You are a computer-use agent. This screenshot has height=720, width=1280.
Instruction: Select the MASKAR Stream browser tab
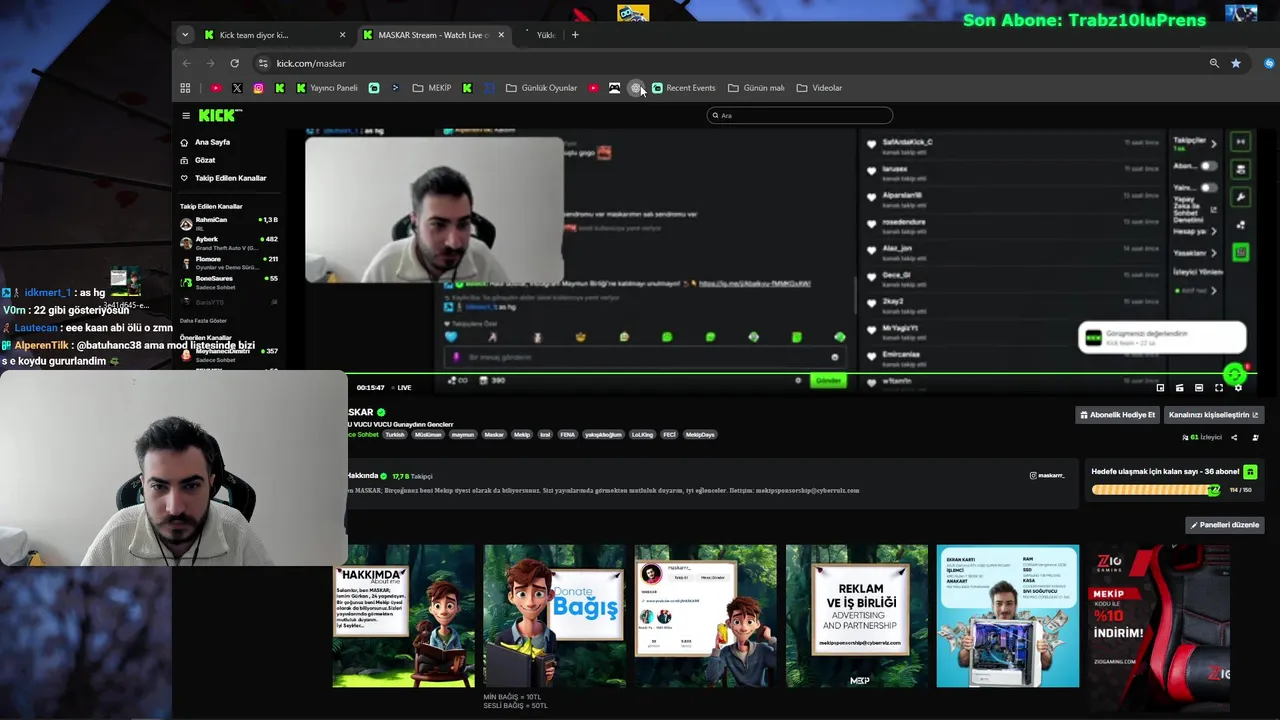pyautogui.click(x=433, y=35)
